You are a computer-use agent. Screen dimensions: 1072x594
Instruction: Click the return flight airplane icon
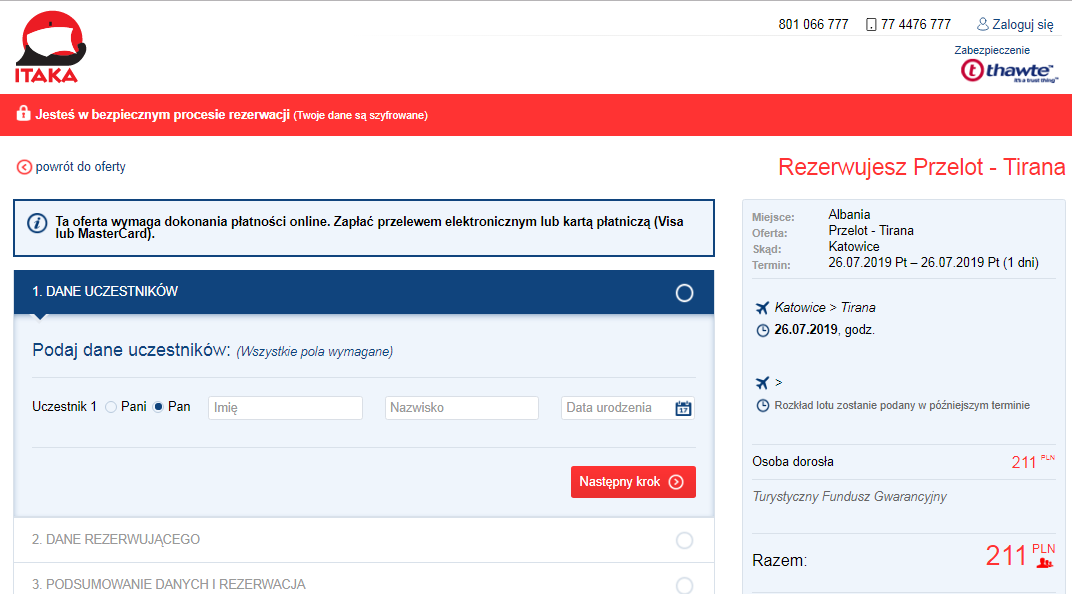tap(762, 383)
